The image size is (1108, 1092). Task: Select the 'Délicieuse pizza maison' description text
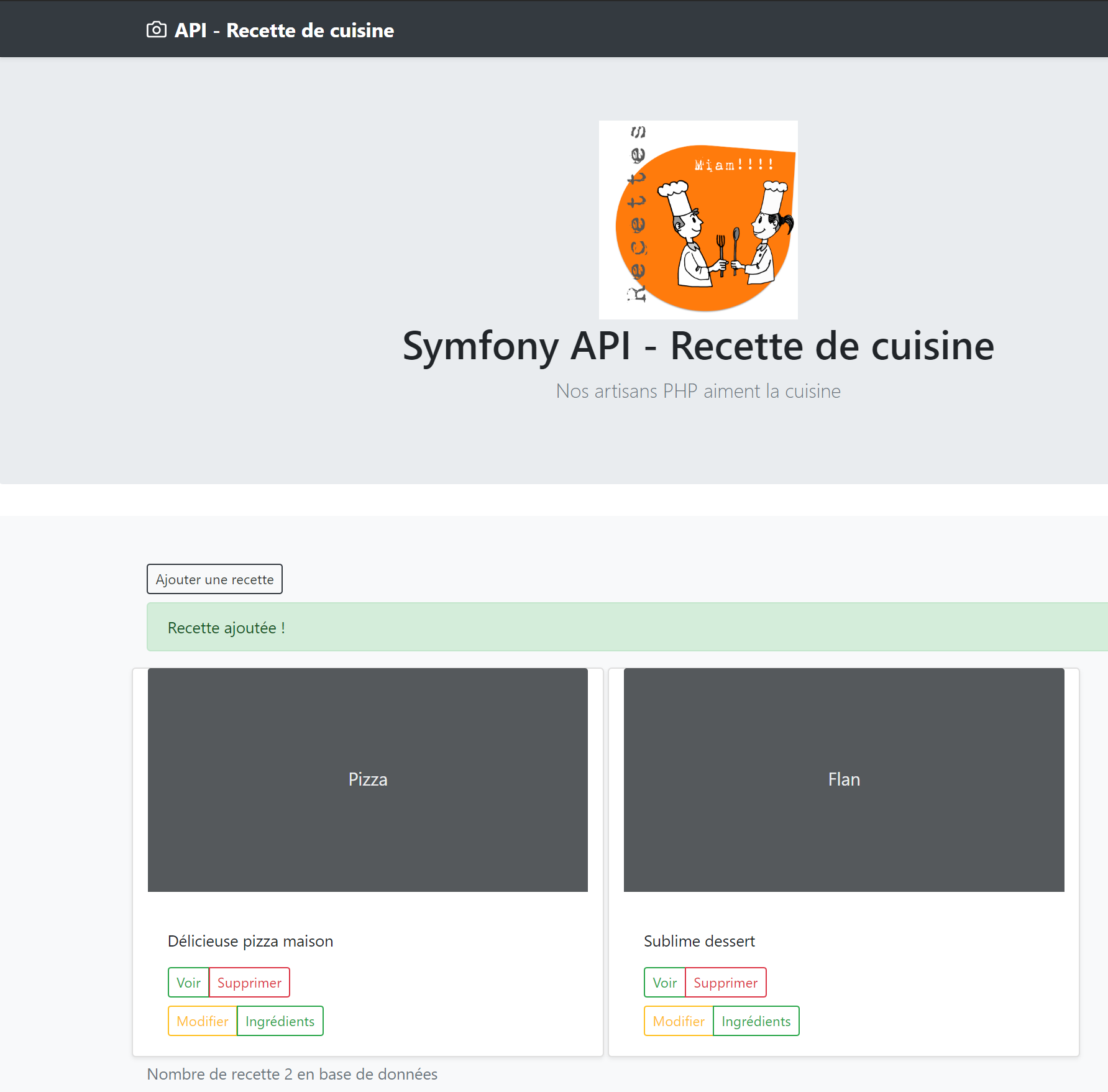[x=250, y=941]
